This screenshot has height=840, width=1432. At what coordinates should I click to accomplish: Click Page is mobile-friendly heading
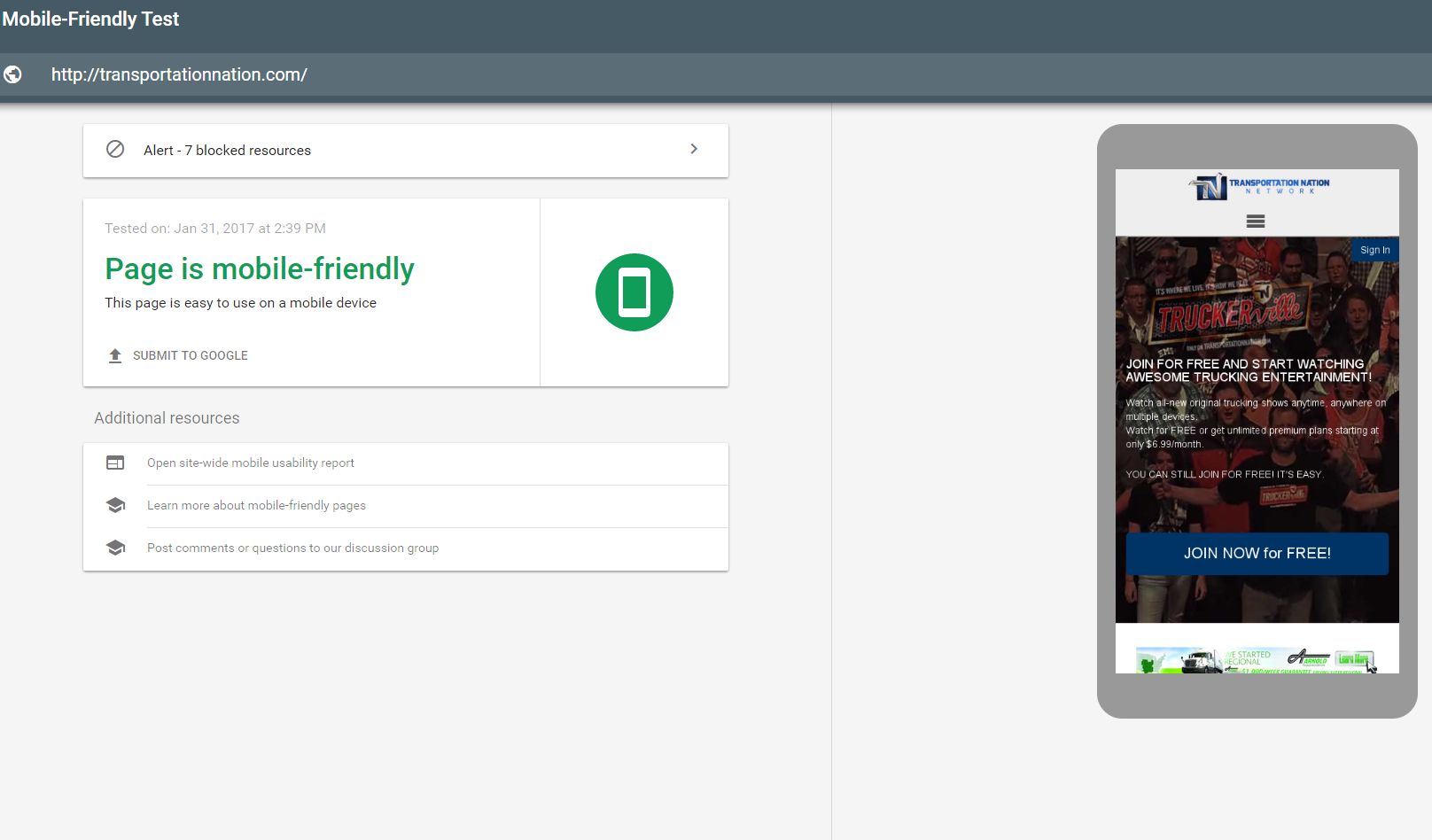(260, 268)
